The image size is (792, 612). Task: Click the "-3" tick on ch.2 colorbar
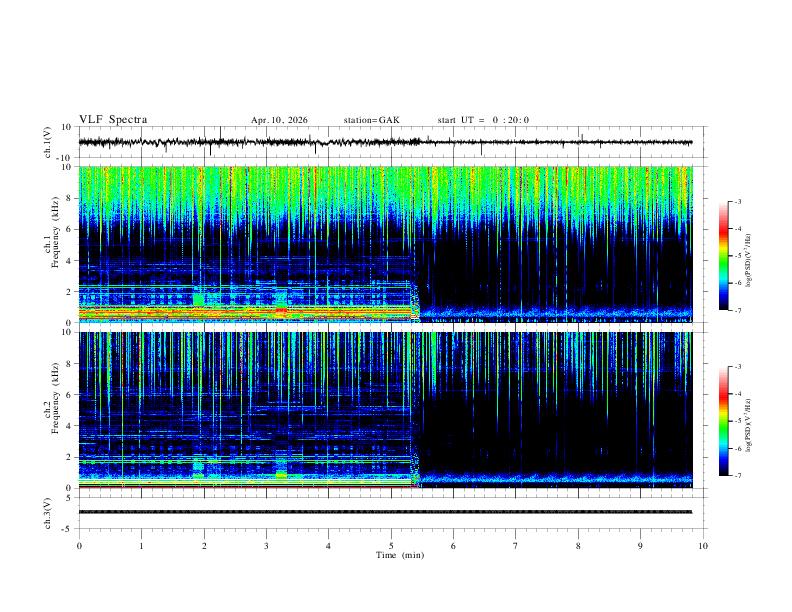738,367
